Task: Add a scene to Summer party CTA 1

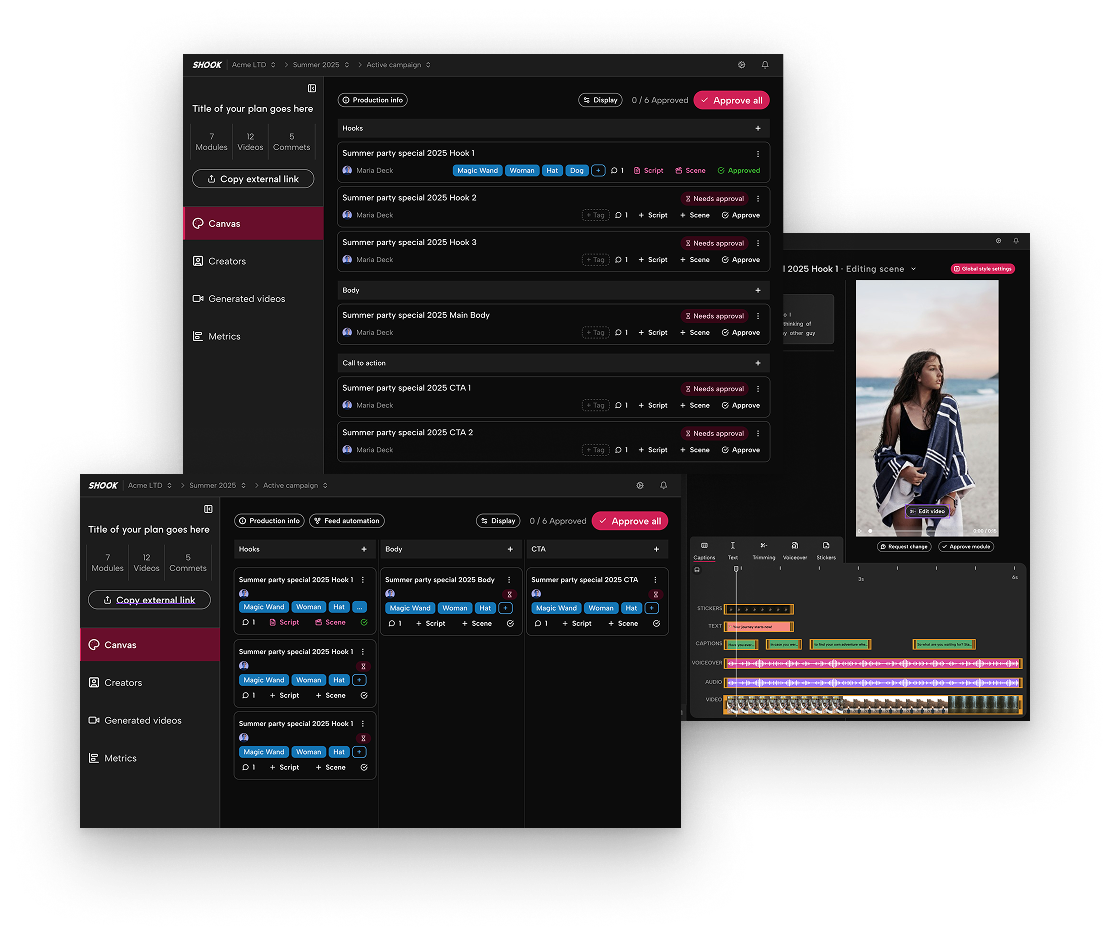Action: 695,405
